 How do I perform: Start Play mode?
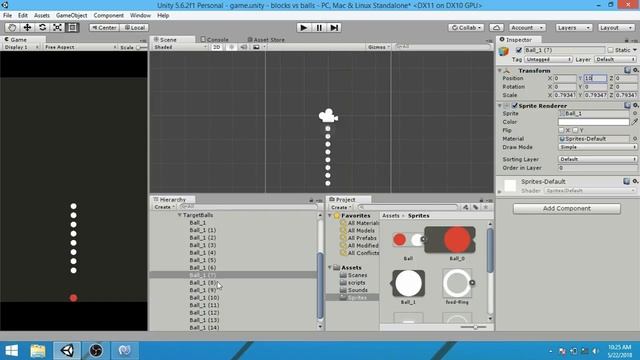pos(303,27)
